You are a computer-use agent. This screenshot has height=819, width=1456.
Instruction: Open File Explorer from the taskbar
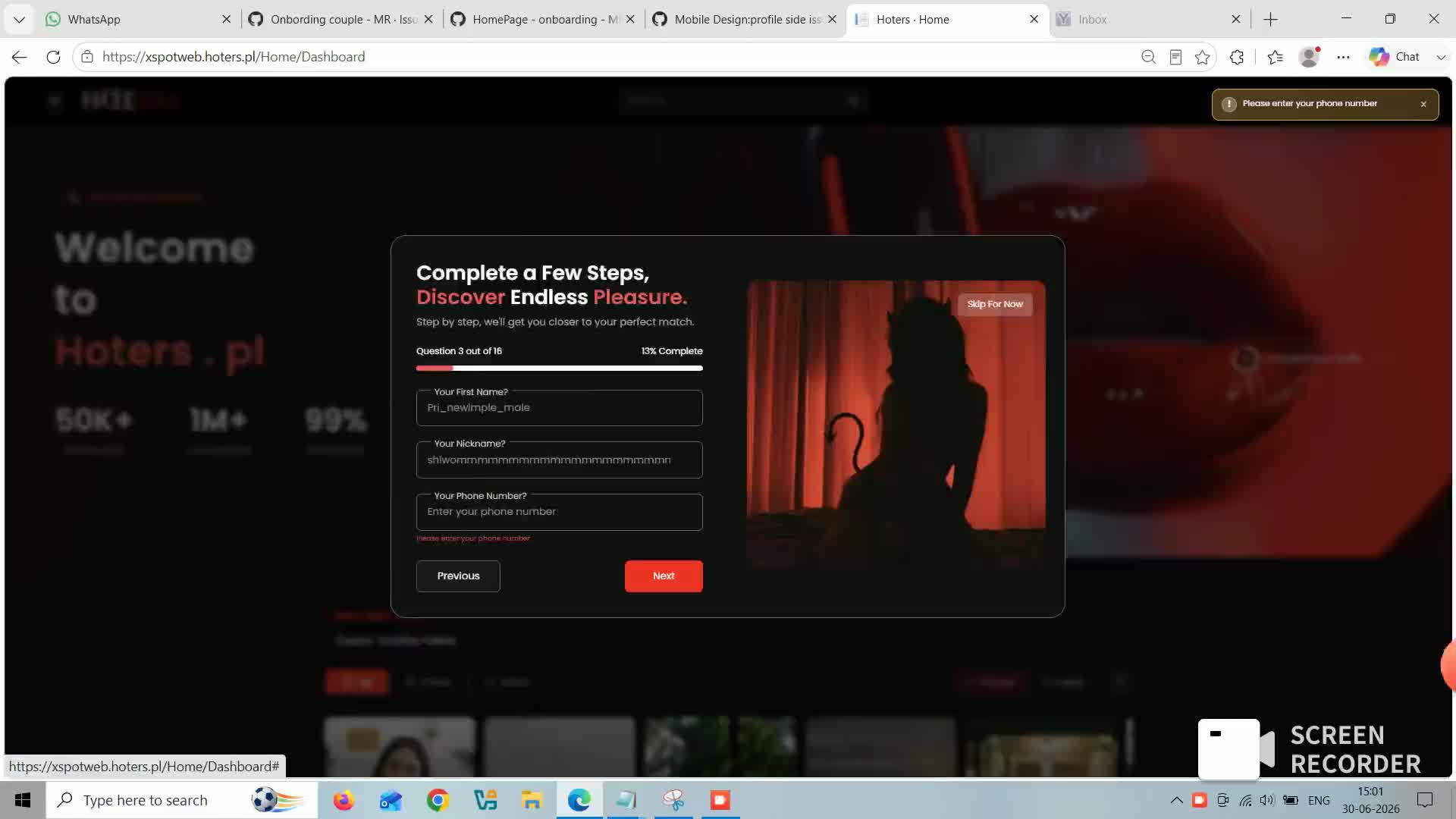point(532,800)
